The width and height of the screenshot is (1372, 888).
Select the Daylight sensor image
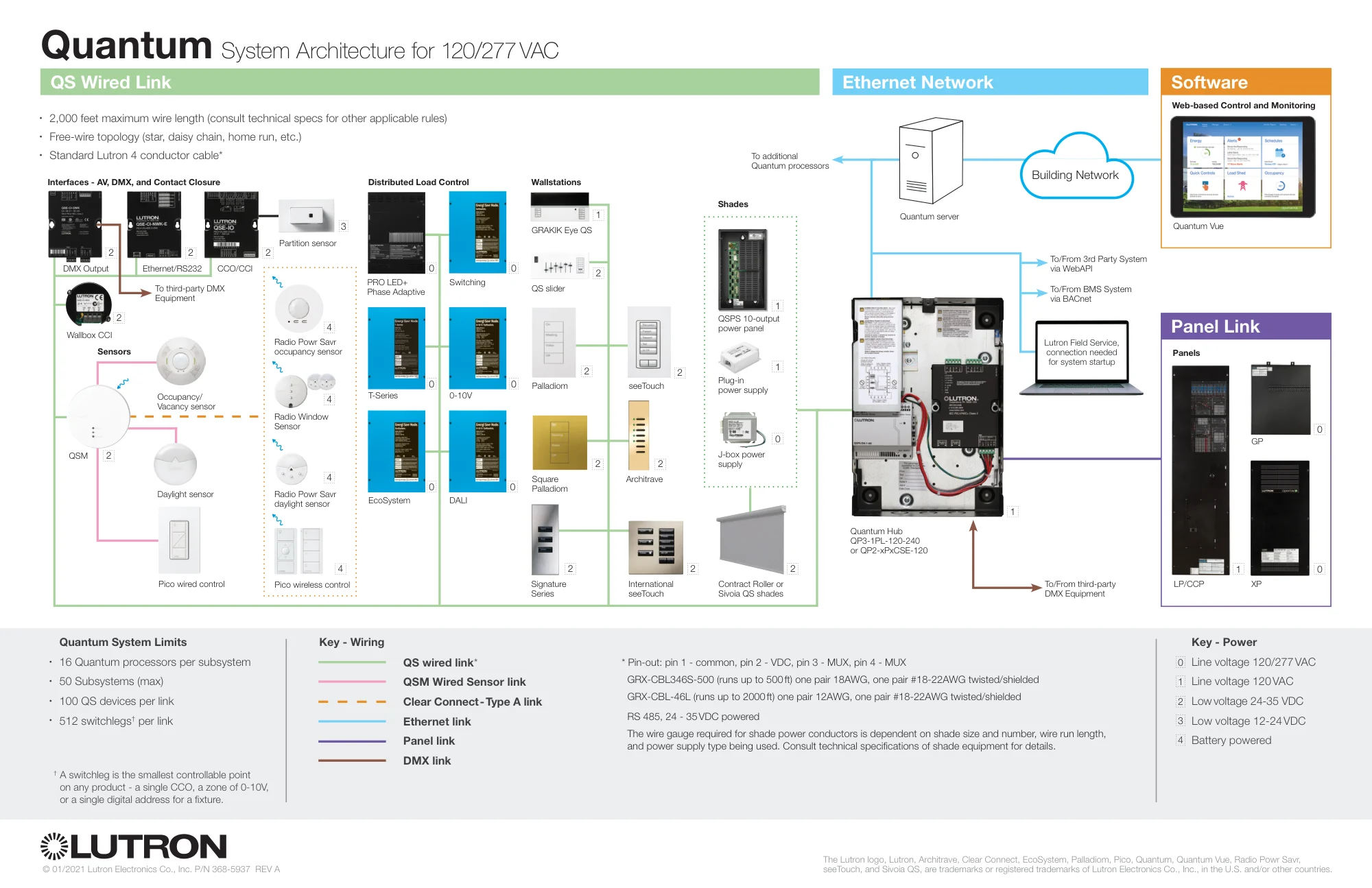click(x=176, y=464)
